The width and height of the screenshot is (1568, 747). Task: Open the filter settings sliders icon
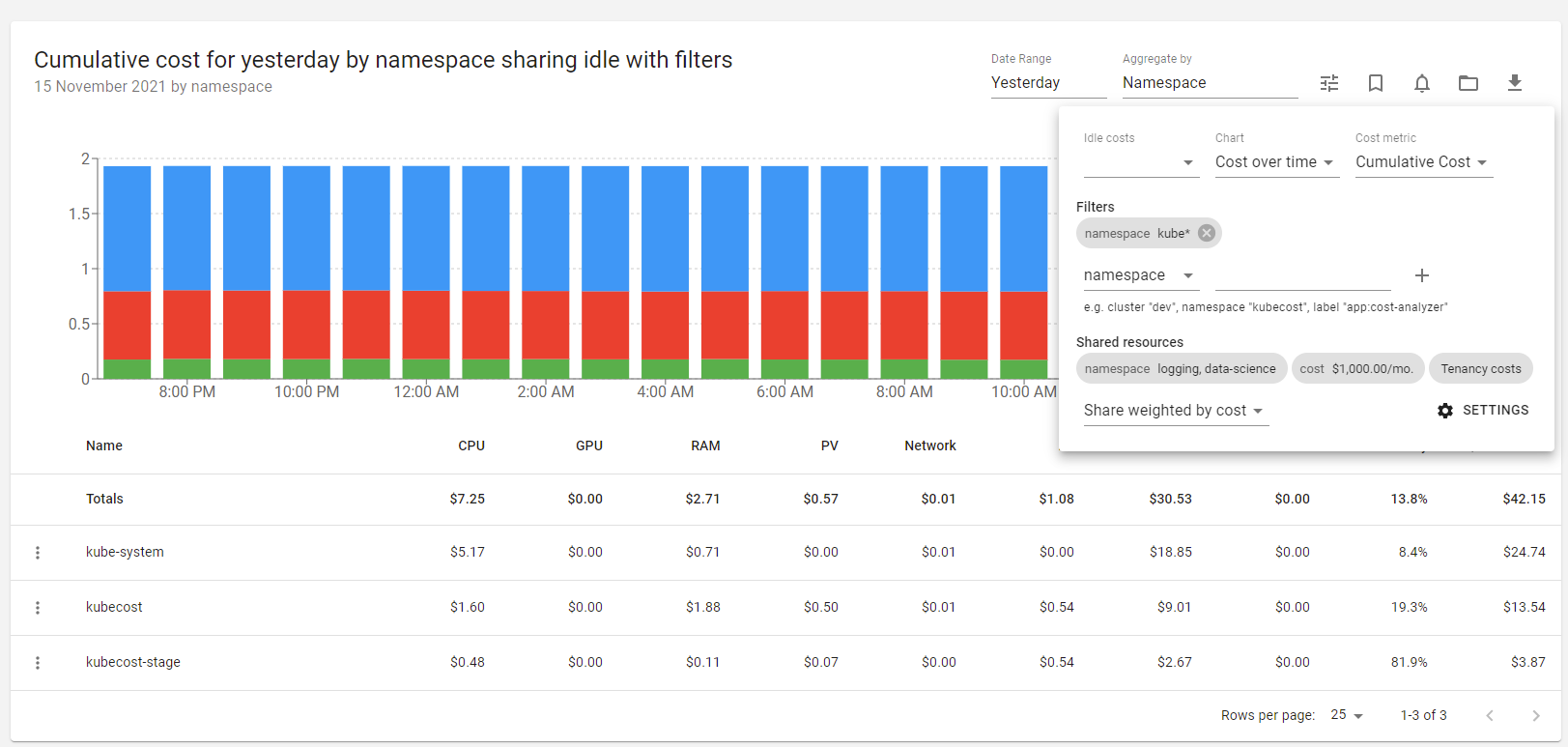click(x=1329, y=83)
